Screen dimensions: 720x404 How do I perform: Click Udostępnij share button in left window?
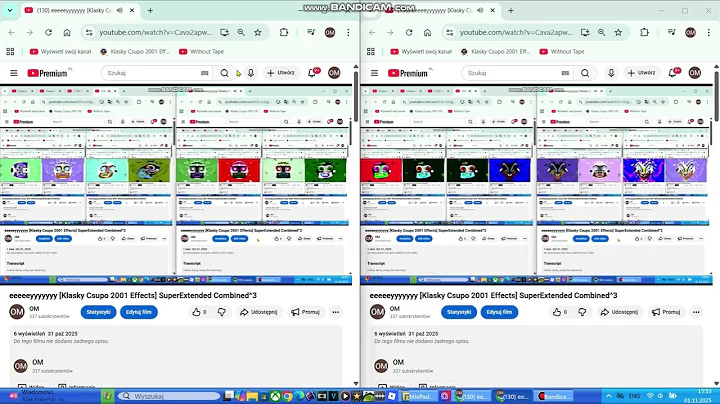(x=259, y=312)
